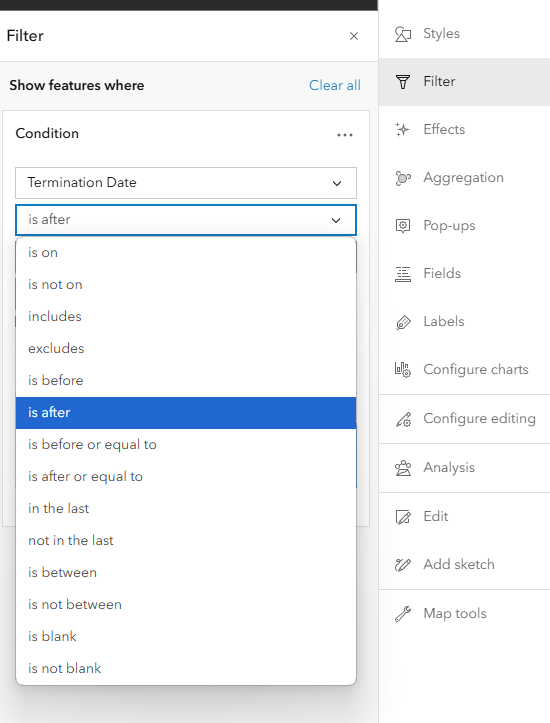Close the Filter panel
The image size is (550, 723).
click(354, 36)
